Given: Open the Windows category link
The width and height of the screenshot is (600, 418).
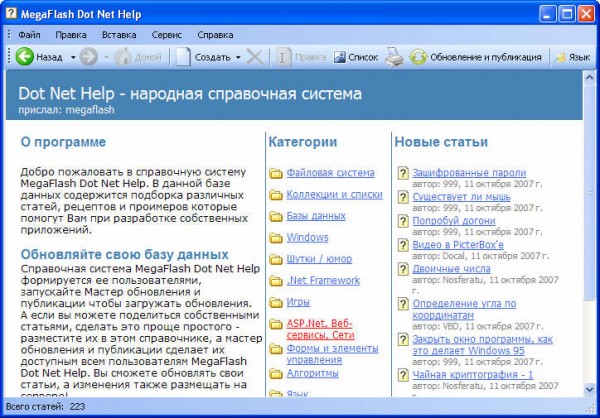Looking at the screenshot, I should tap(308, 237).
